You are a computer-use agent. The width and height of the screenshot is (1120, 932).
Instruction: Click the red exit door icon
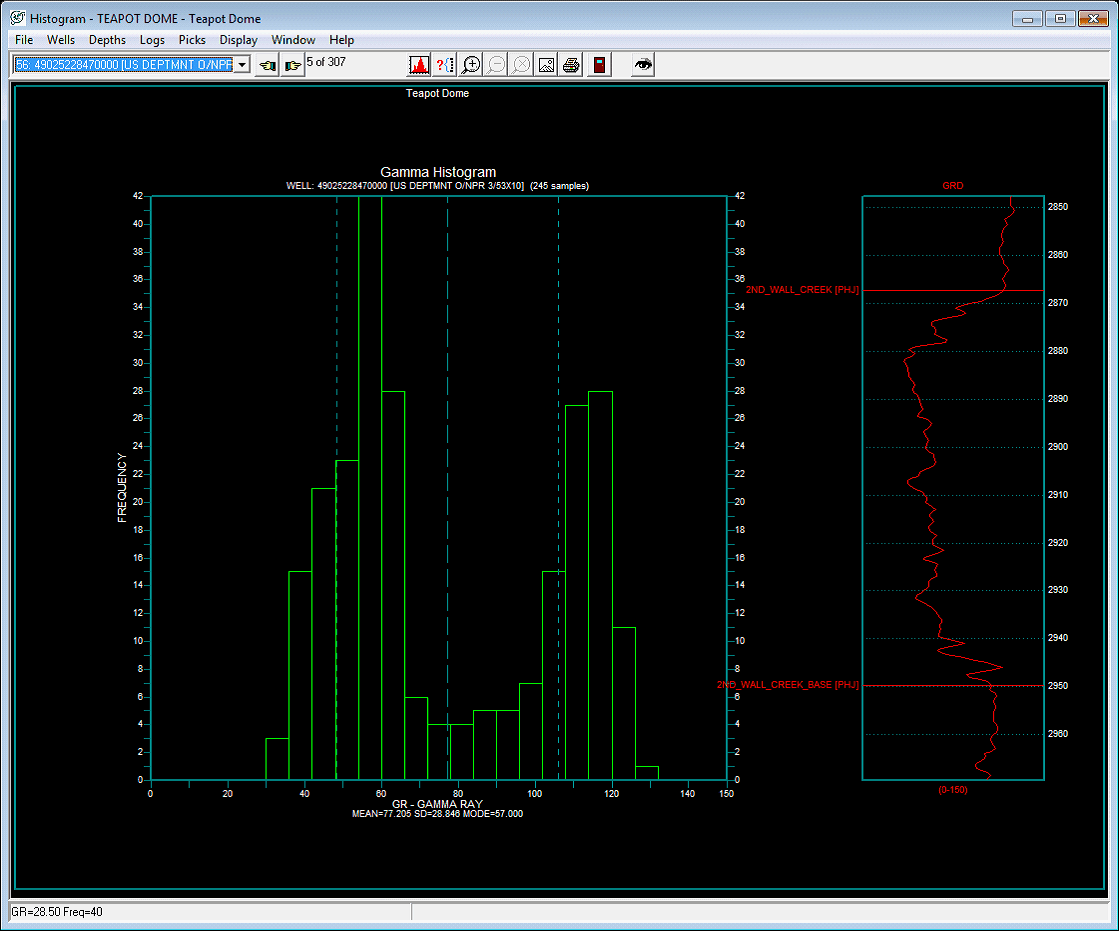pyautogui.click(x=598, y=65)
